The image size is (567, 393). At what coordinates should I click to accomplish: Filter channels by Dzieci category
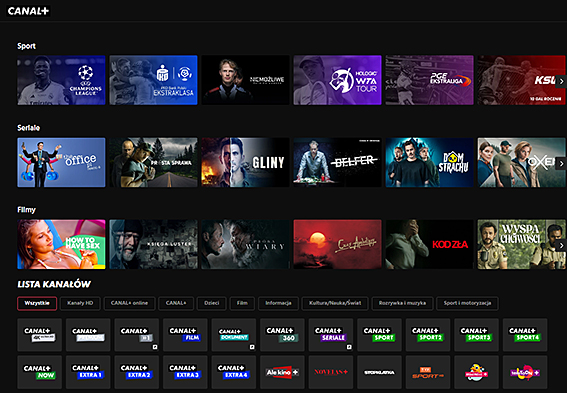(212, 303)
